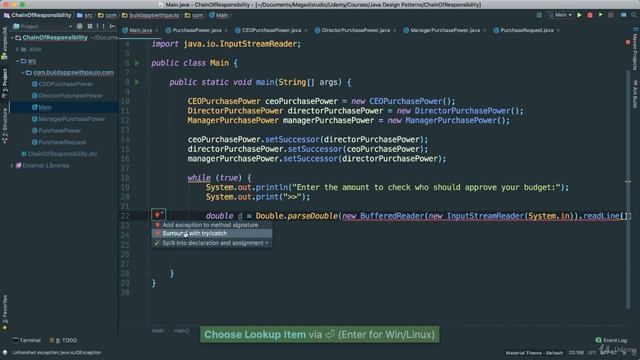Open the Favorites side tool tab

coord(4,312)
